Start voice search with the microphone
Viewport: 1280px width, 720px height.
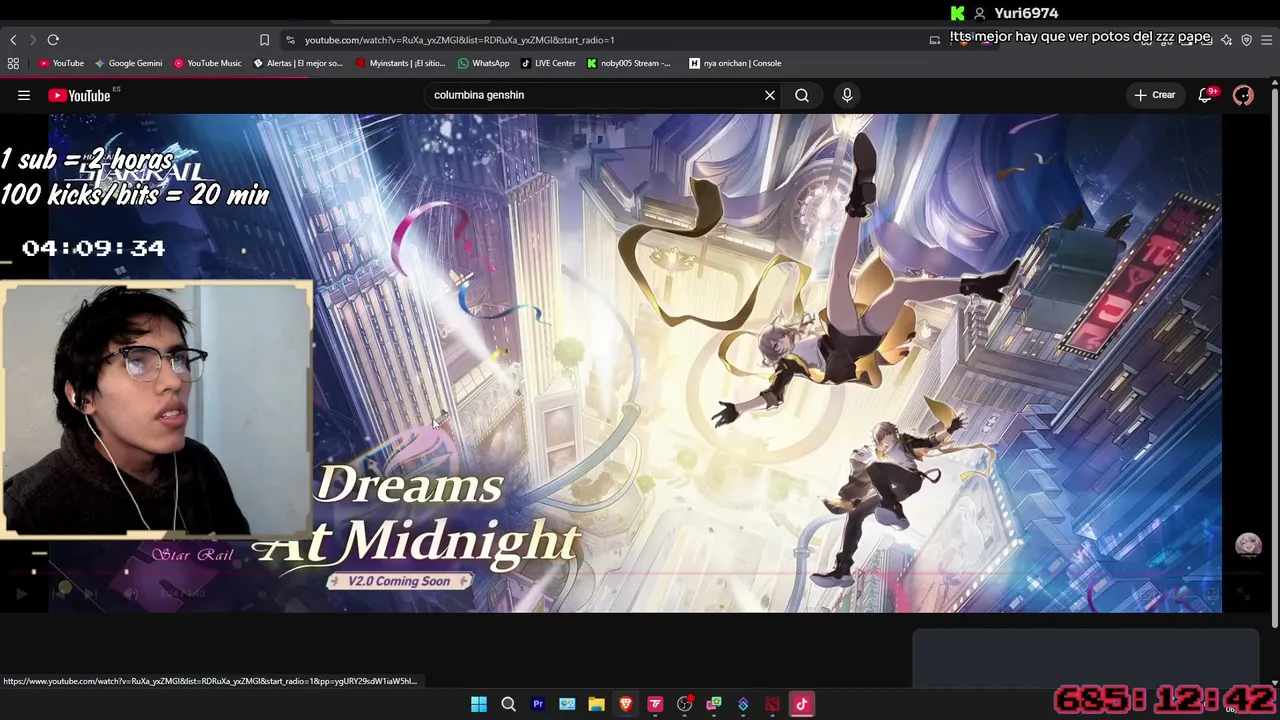[847, 95]
